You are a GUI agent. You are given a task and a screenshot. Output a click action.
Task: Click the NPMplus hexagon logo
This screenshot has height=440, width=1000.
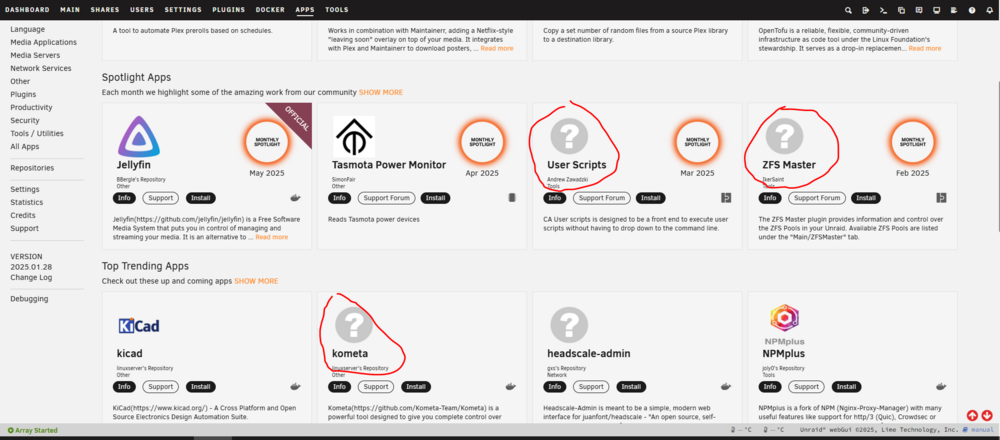tap(784, 317)
